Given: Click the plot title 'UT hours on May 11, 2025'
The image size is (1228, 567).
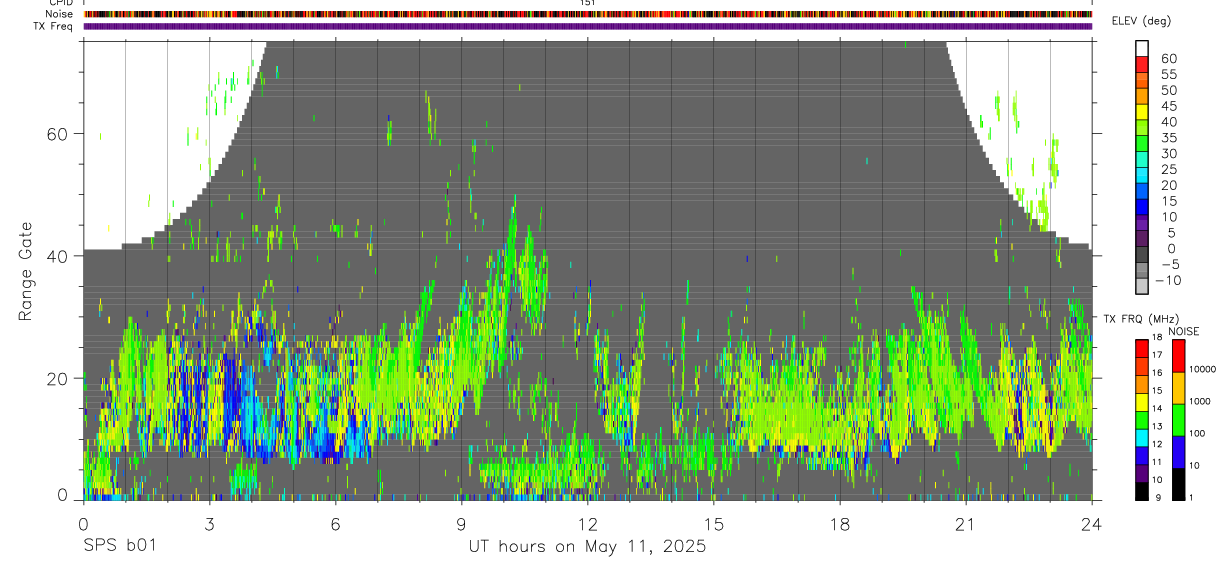Looking at the screenshot, I should [587, 547].
